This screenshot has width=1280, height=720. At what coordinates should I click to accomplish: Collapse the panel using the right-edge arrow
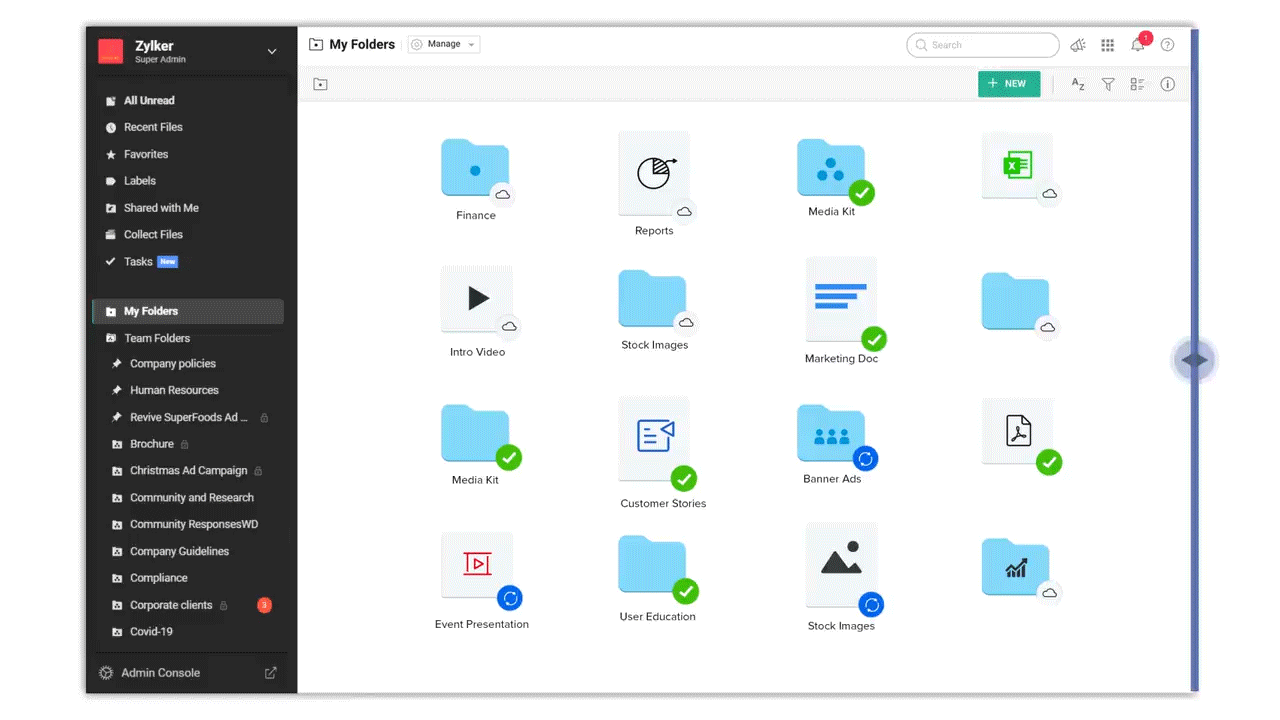coord(1194,359)
